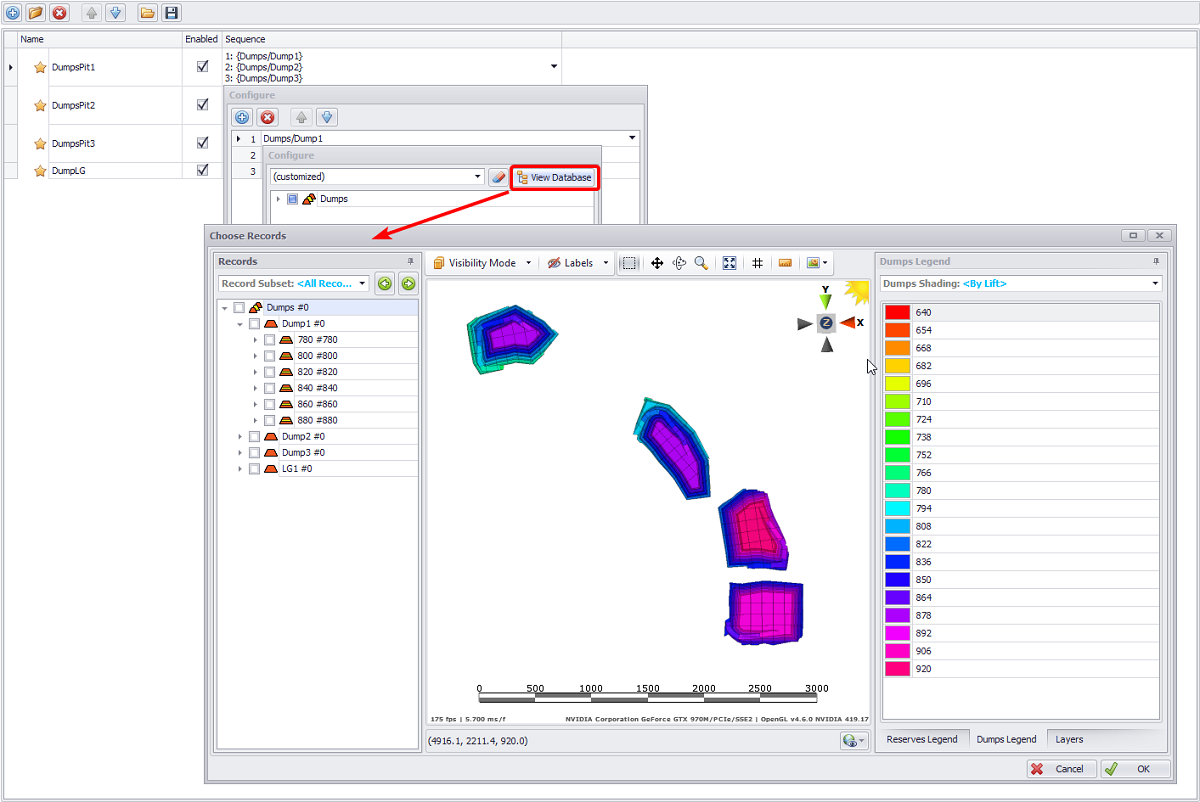The height and width of the screenshot is (802, 1200).
Task: Click the ruler measure tool icon
Action: click(x=785, y=263)
